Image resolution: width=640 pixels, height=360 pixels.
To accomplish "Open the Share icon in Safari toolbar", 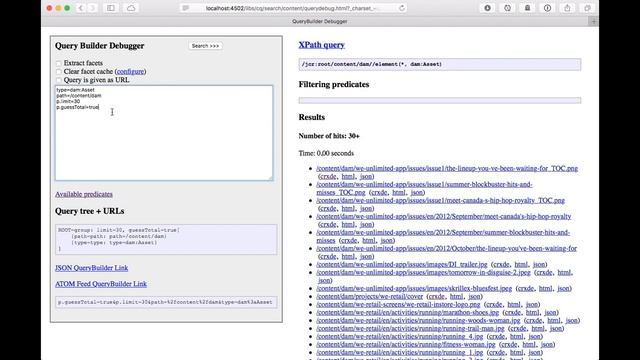I will 567,8.
